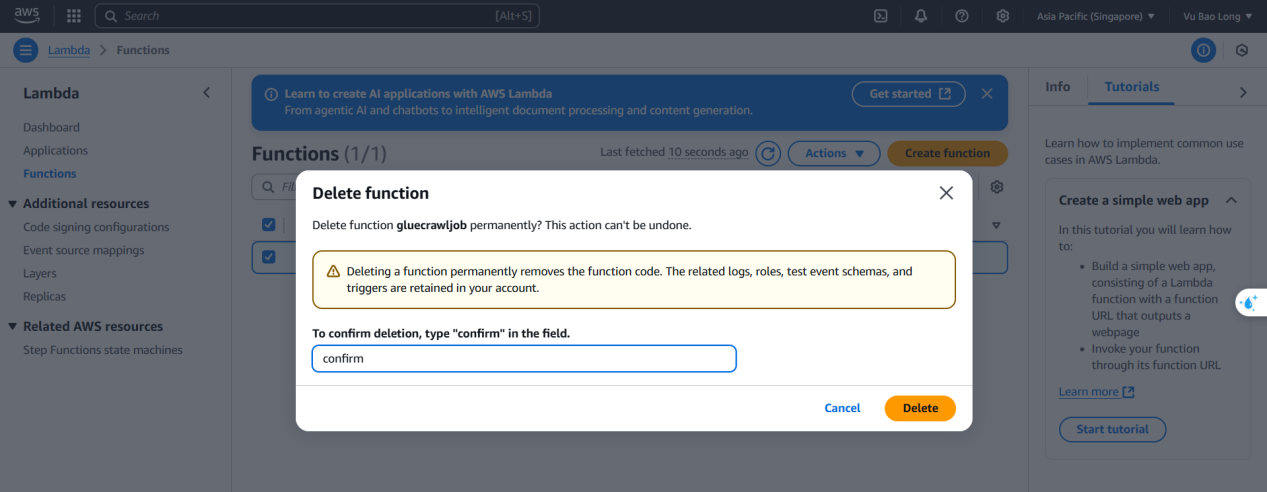Open the notifications bell
1267x492 pixels.
click(x=921, y=16)
